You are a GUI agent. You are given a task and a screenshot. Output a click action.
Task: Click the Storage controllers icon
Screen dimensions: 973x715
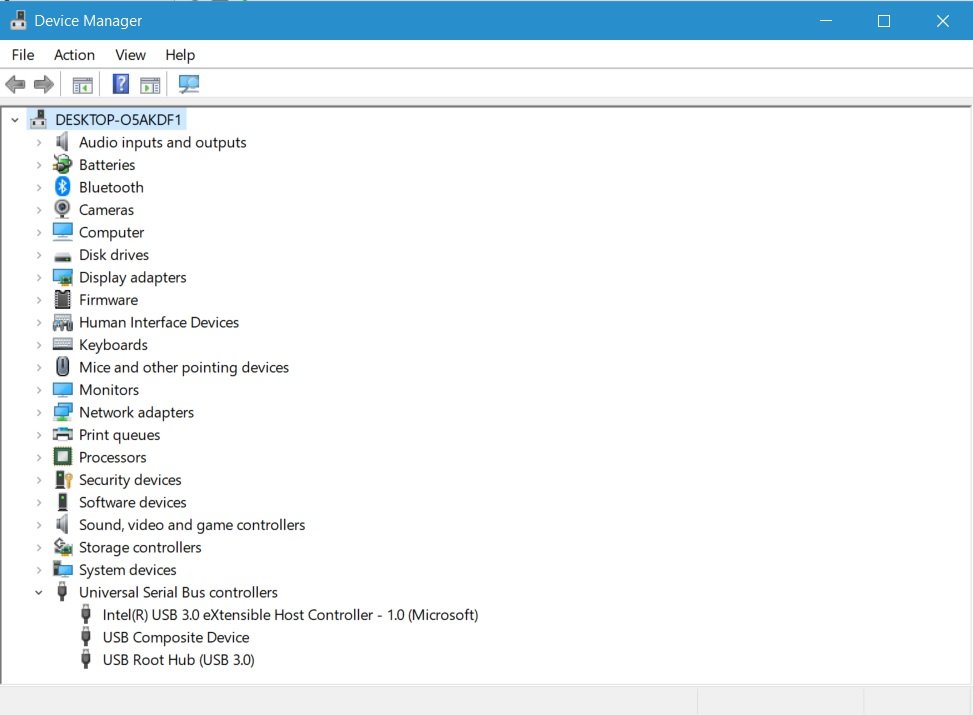[x=63, y=547]
